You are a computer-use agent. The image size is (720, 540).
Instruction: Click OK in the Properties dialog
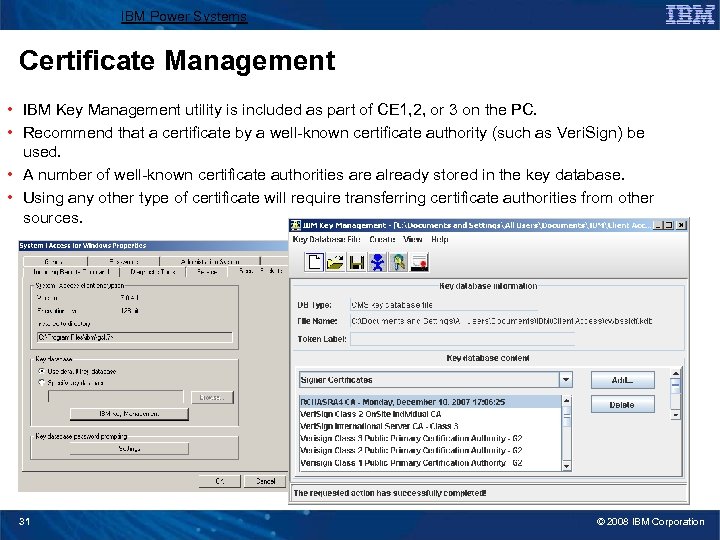point(219,481)
